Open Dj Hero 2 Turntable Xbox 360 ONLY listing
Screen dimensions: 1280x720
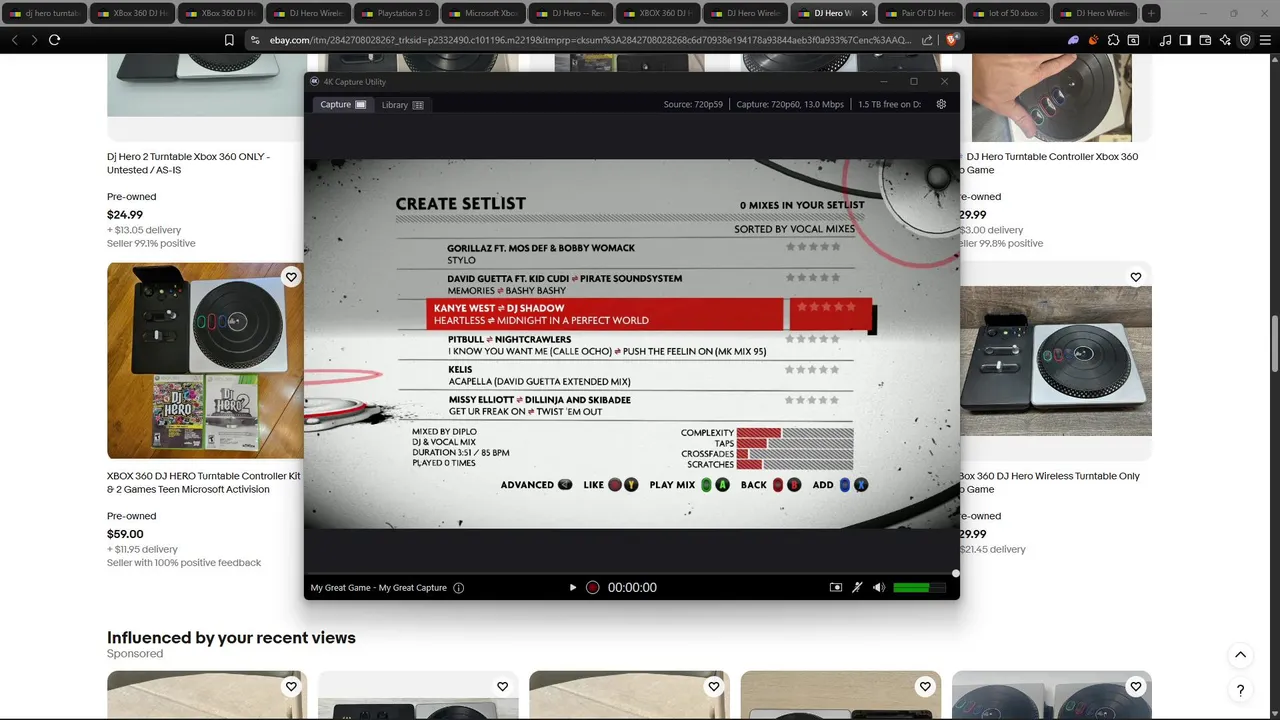[x=188, y=163]
